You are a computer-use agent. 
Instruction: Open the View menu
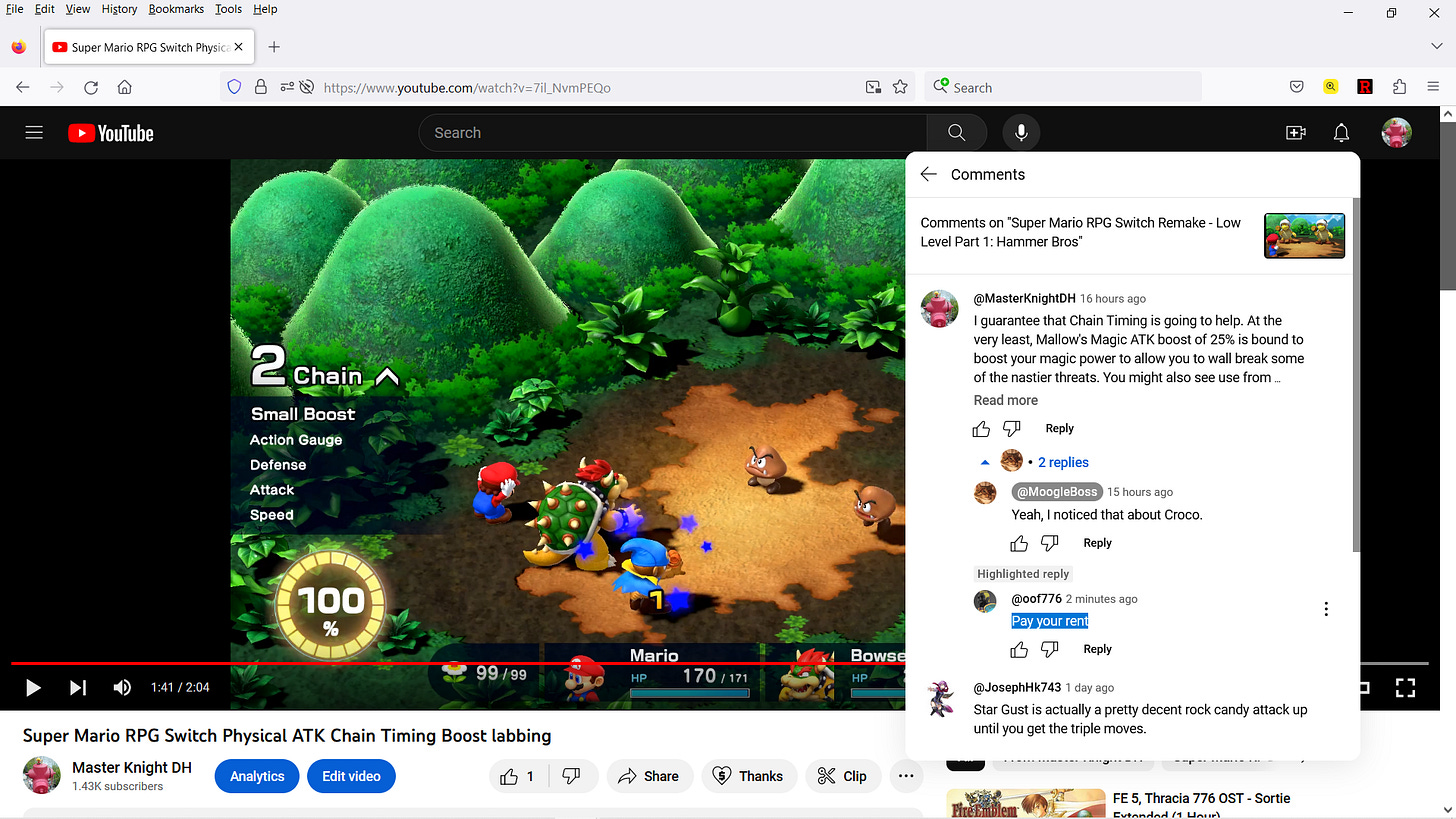coord(78,9)
